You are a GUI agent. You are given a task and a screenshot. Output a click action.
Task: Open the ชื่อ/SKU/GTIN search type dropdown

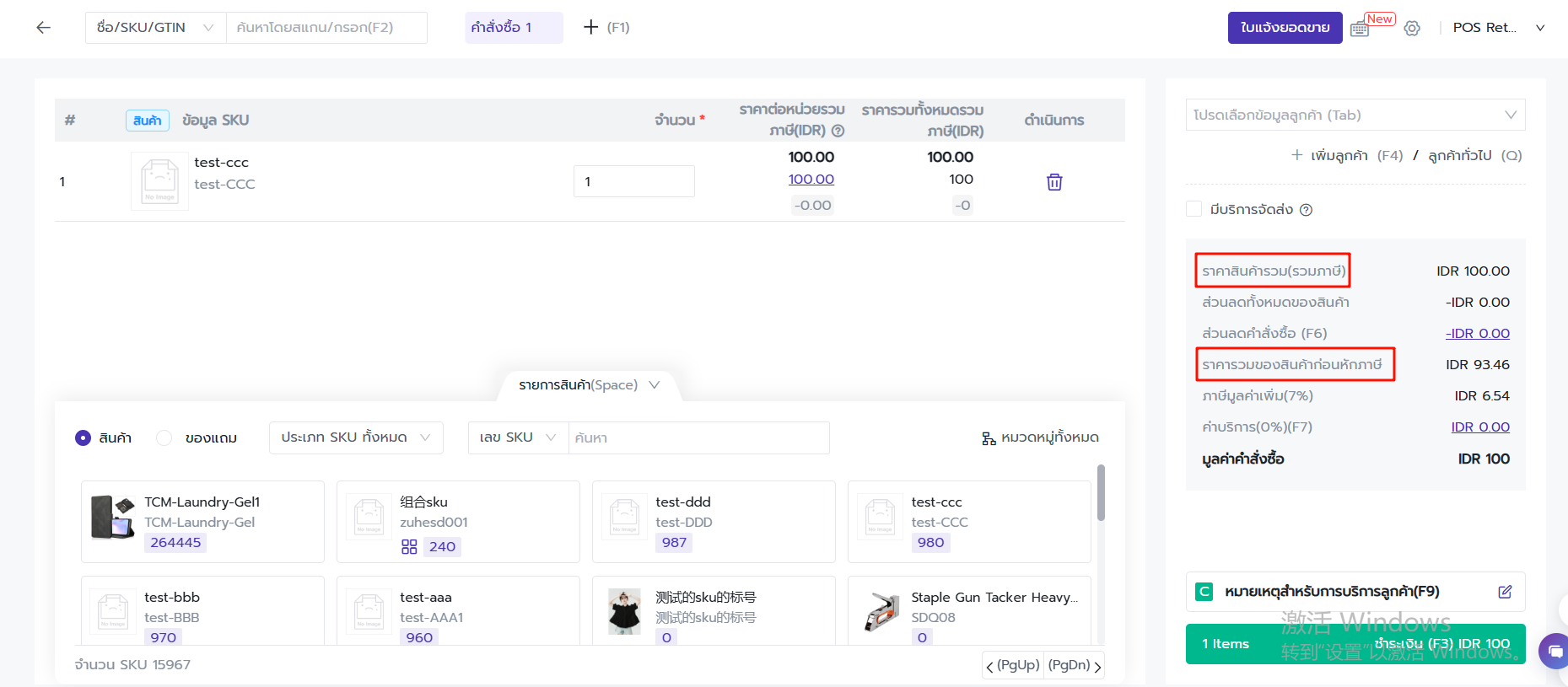coord(155,28)
